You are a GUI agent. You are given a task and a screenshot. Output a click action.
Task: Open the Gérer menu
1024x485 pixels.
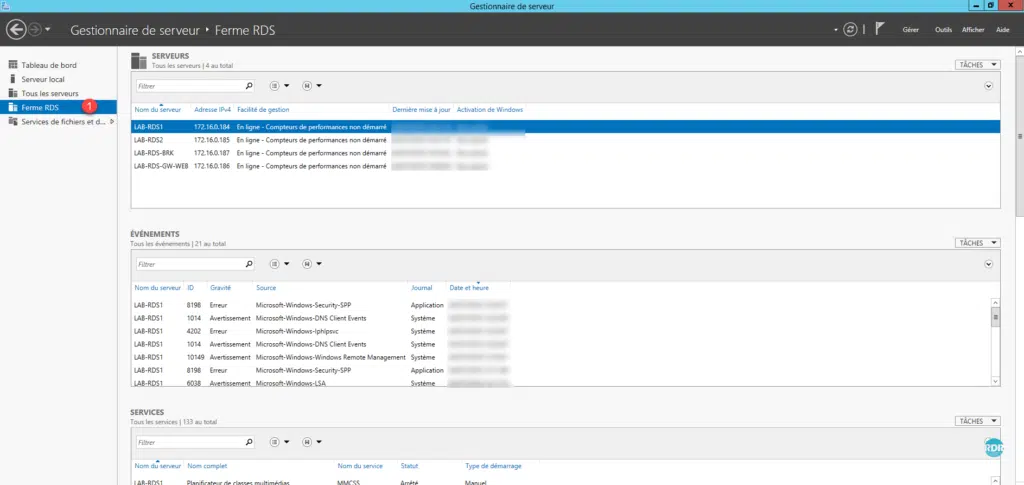pyautogui.click(x=910, y=30)
